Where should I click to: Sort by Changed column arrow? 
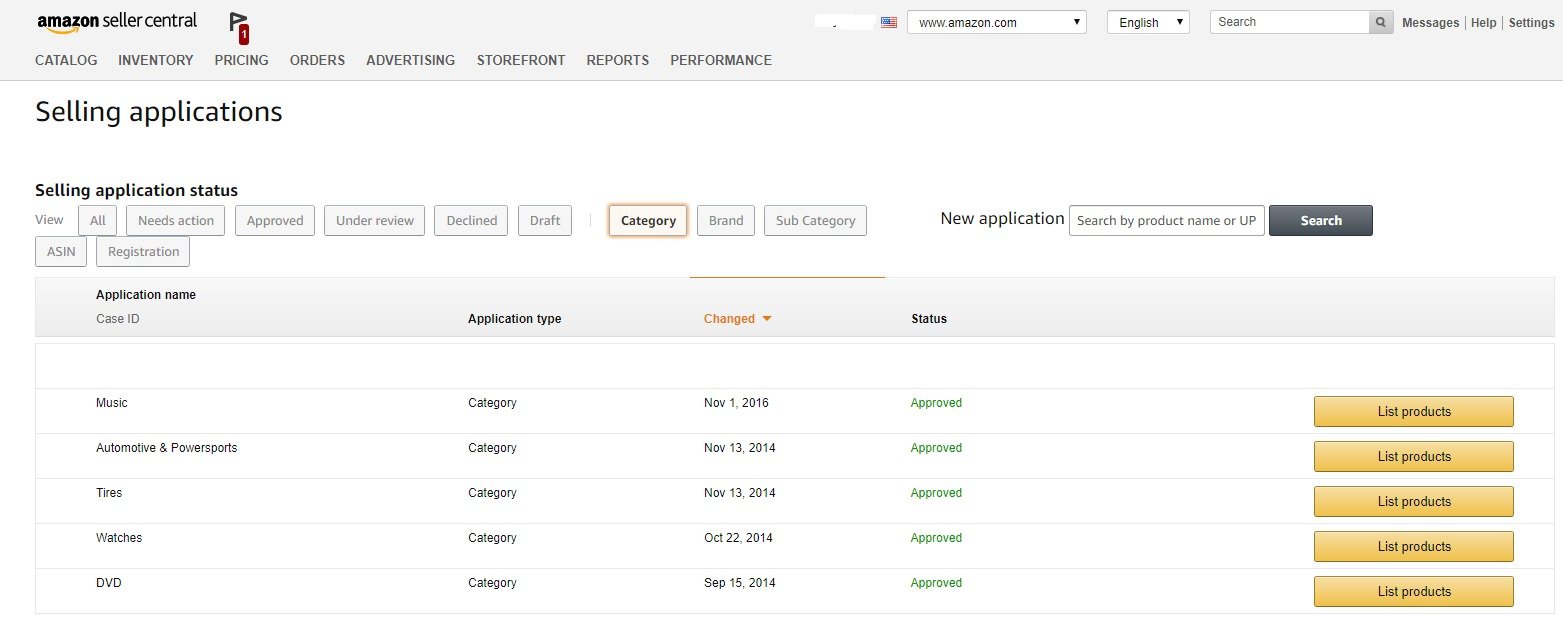coord(767,319)
